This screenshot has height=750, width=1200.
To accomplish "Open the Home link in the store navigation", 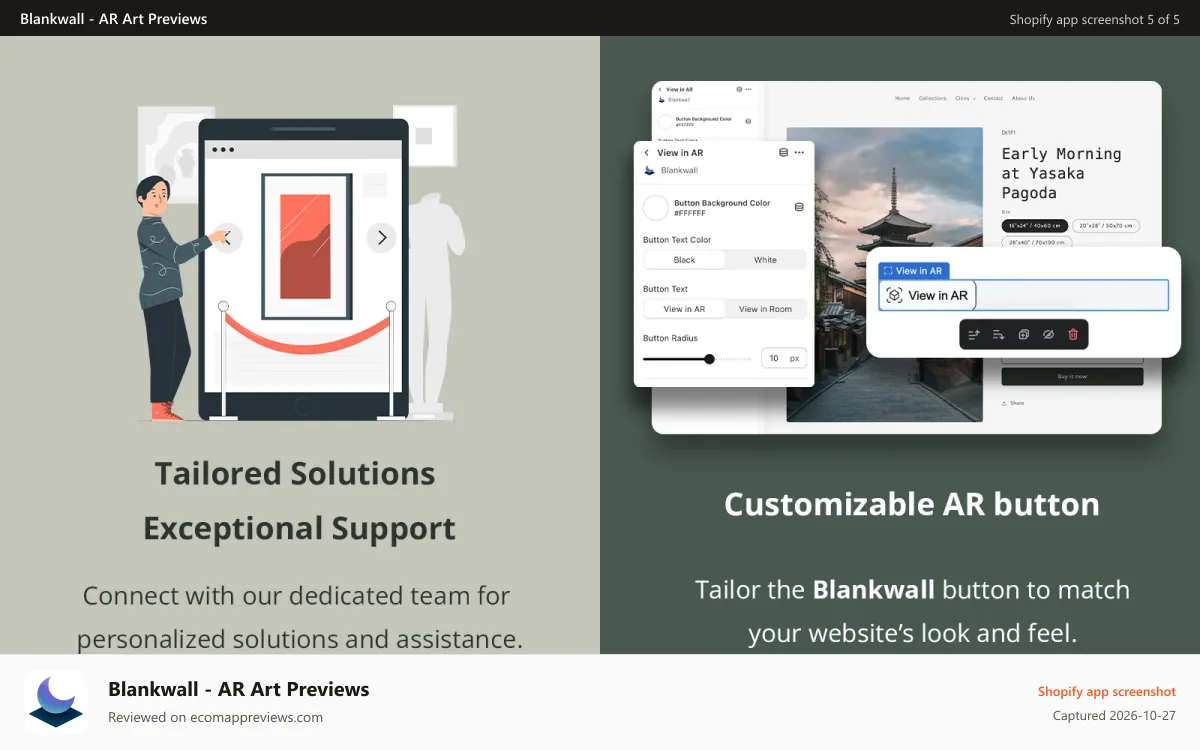I will coord(903,98).
